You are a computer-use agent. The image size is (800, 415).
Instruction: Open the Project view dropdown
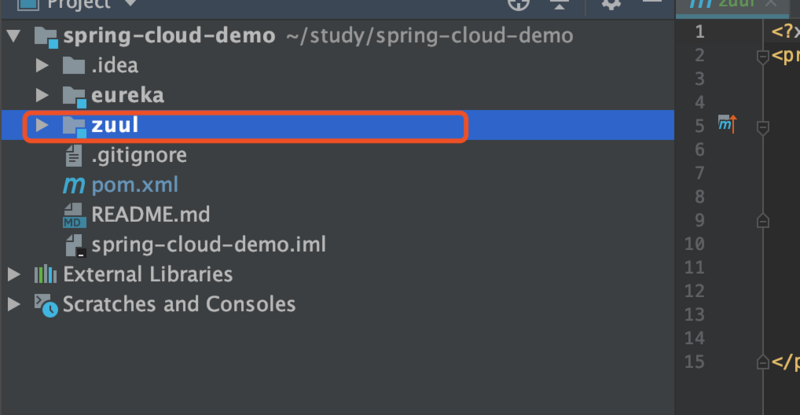coord(128,3)
